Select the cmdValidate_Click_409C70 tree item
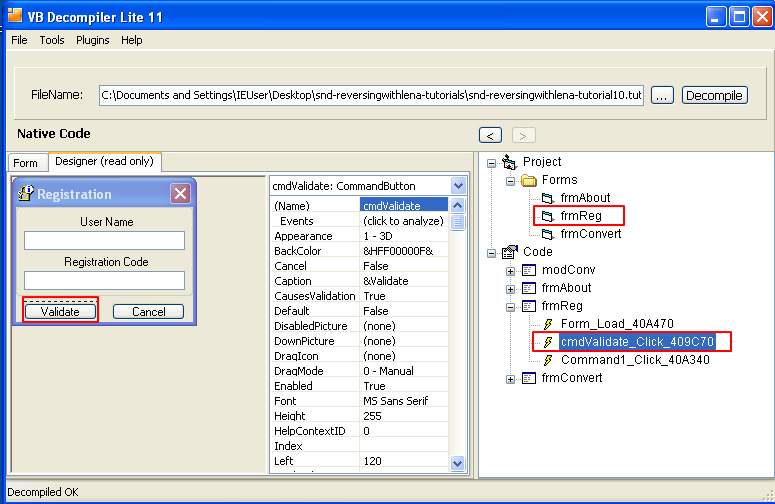Screen dimensions: 775x504 click(637, 342)
